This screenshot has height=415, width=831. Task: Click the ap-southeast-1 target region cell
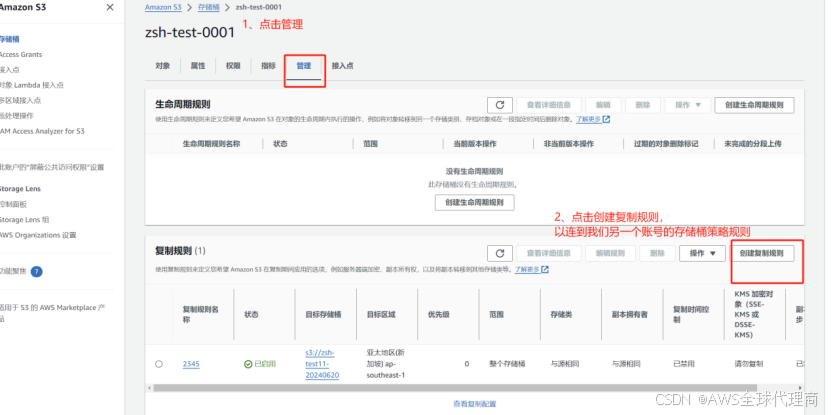[x=386, y=364]
